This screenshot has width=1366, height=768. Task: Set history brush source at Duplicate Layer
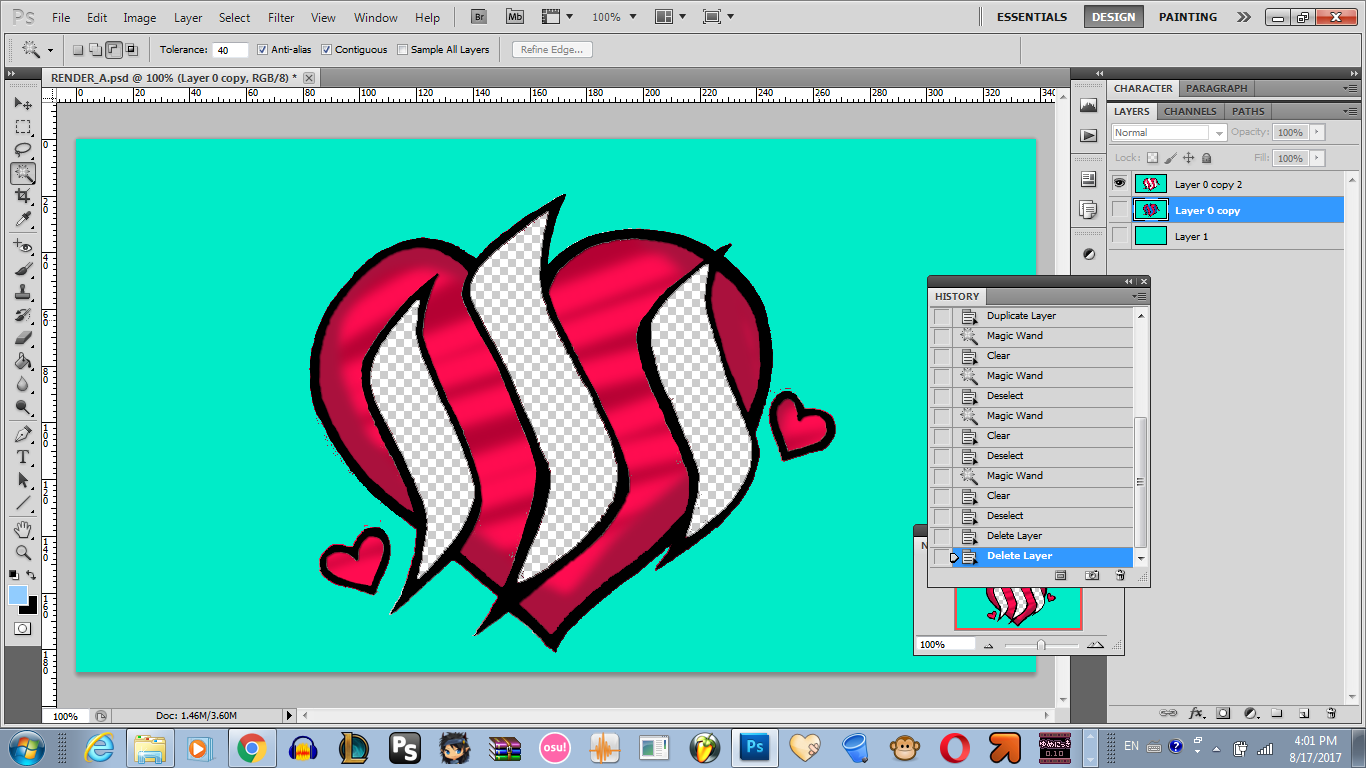(941, 316)
